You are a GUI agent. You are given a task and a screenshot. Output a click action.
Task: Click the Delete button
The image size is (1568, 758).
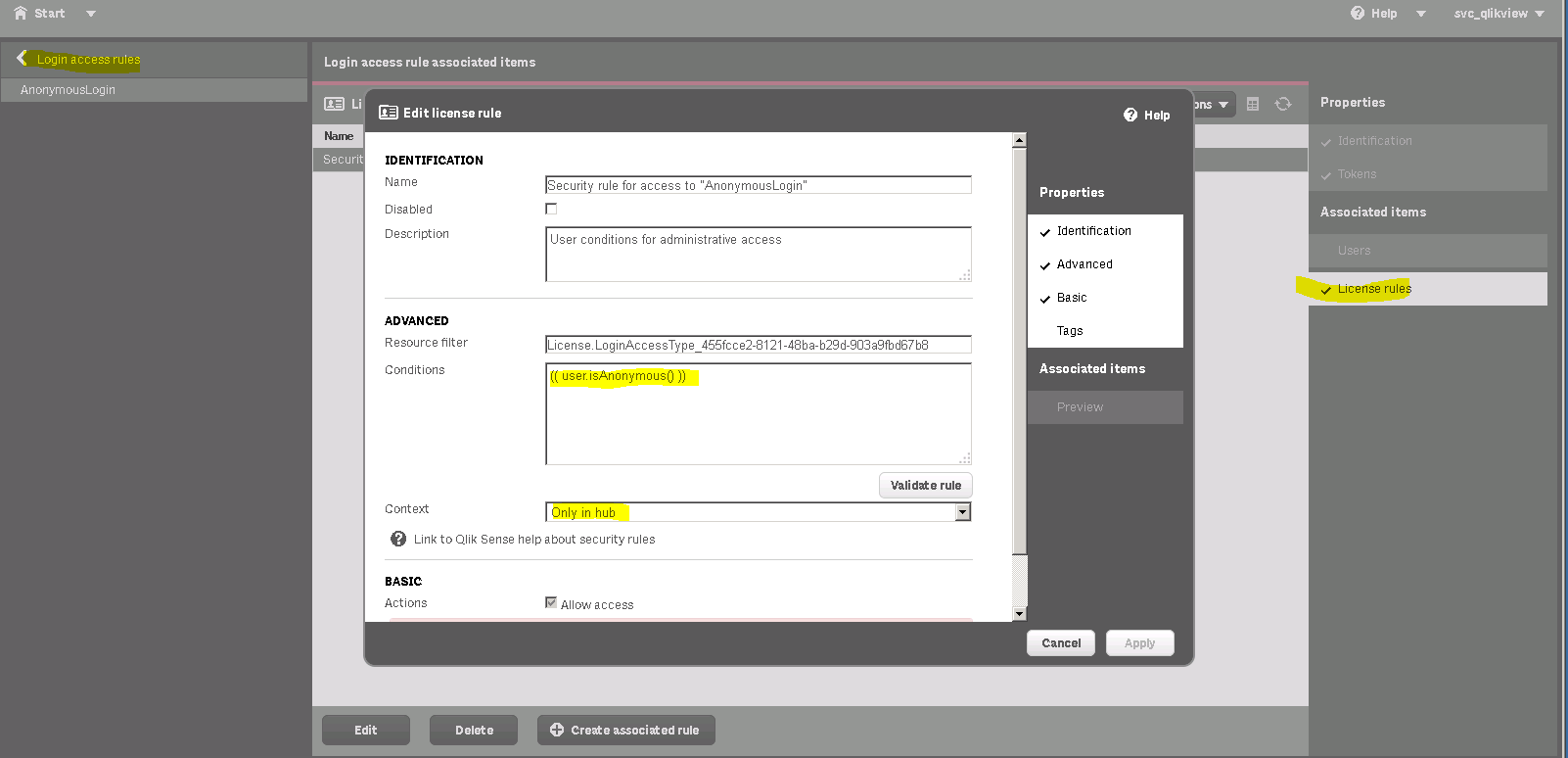pos(474,731)
